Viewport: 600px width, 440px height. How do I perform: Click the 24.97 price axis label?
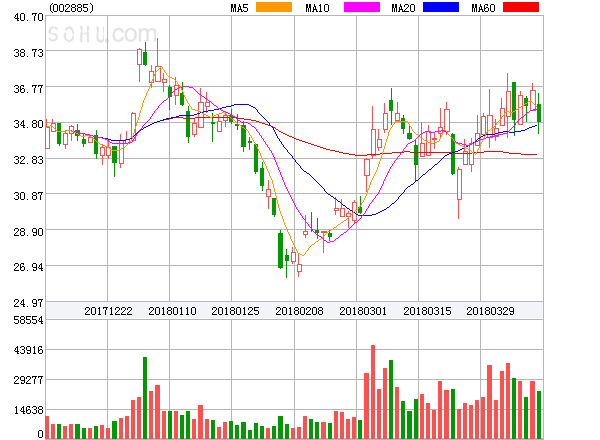[x=28, y=303]
